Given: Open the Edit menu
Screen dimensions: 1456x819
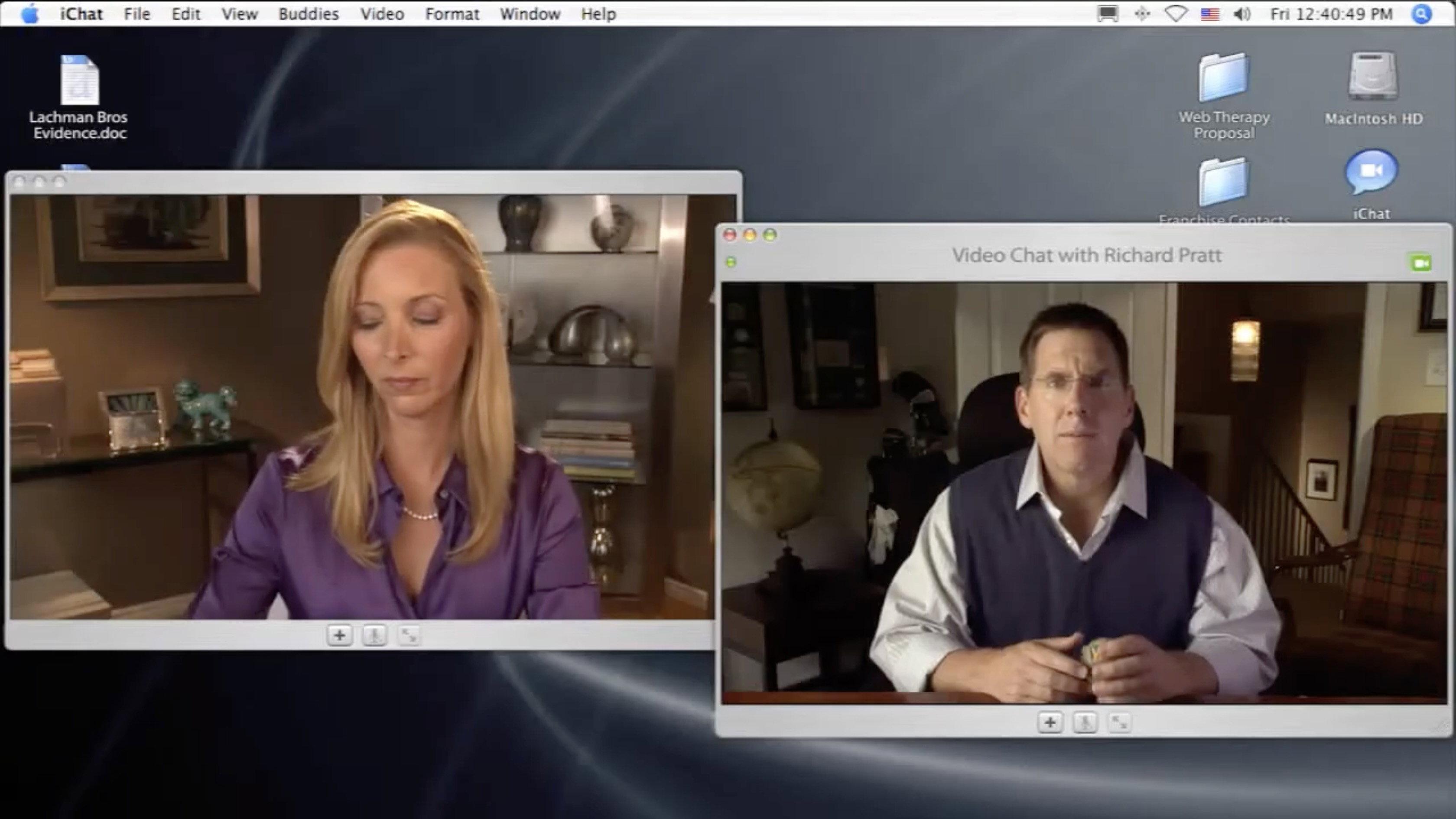Looking at the screenshot, I should pos(186,13).
